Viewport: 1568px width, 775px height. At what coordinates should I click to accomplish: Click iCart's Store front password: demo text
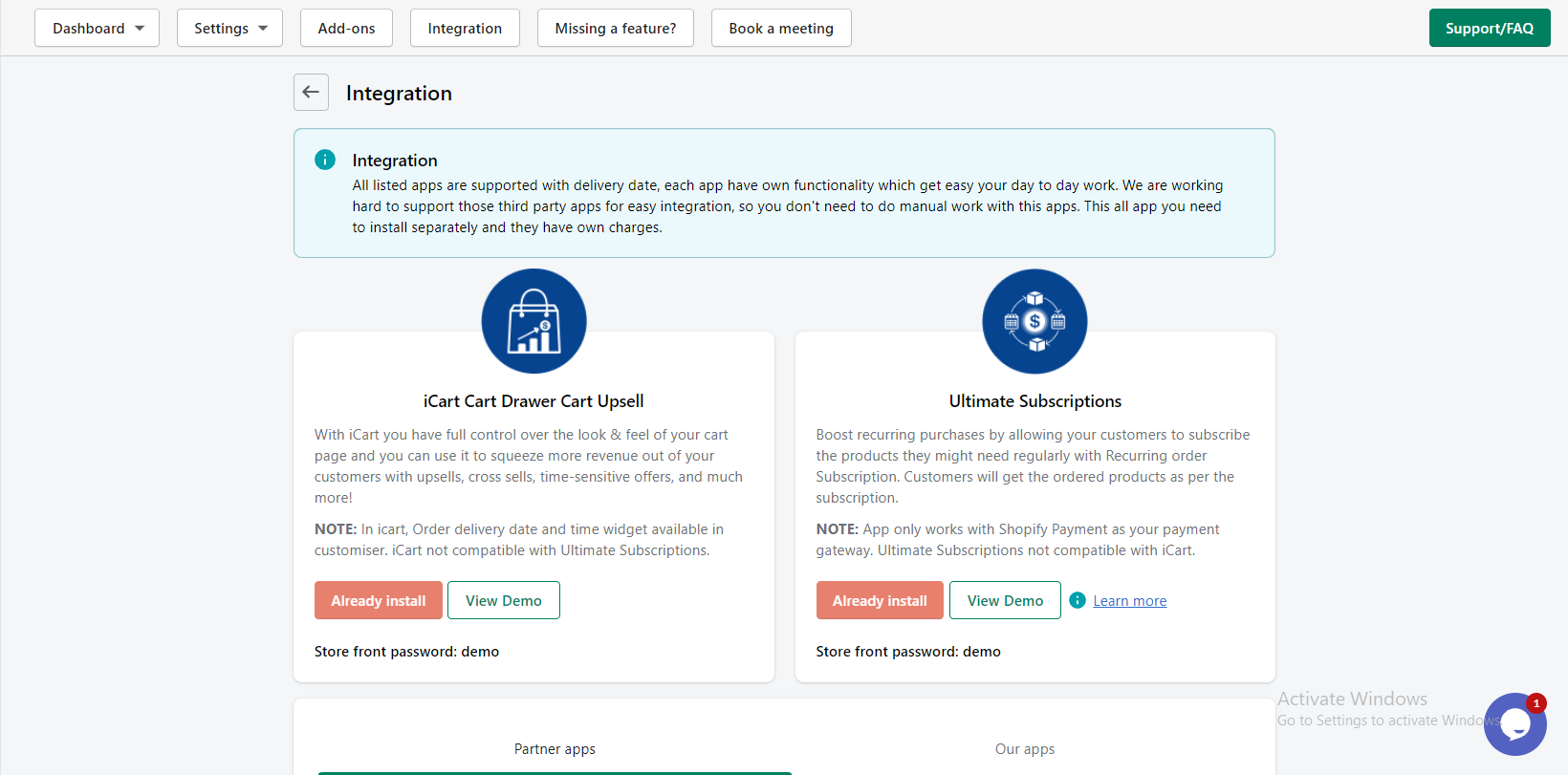406,652
